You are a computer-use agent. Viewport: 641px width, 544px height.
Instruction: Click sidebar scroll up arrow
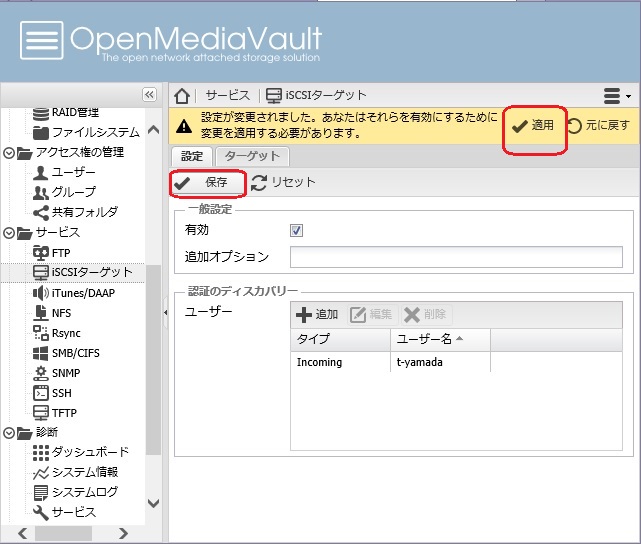153,130
